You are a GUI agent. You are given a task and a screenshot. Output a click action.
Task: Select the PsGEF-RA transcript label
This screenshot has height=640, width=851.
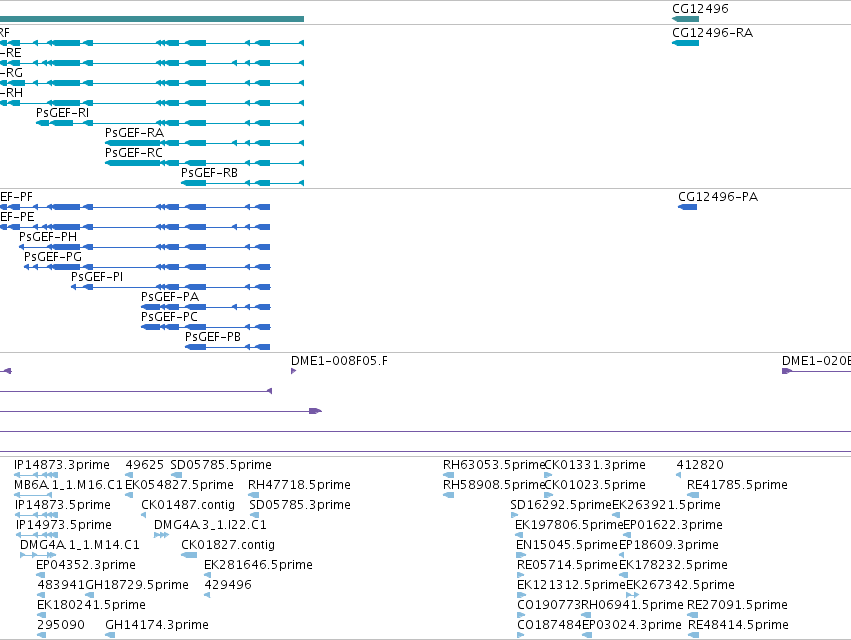coord(134,133)
